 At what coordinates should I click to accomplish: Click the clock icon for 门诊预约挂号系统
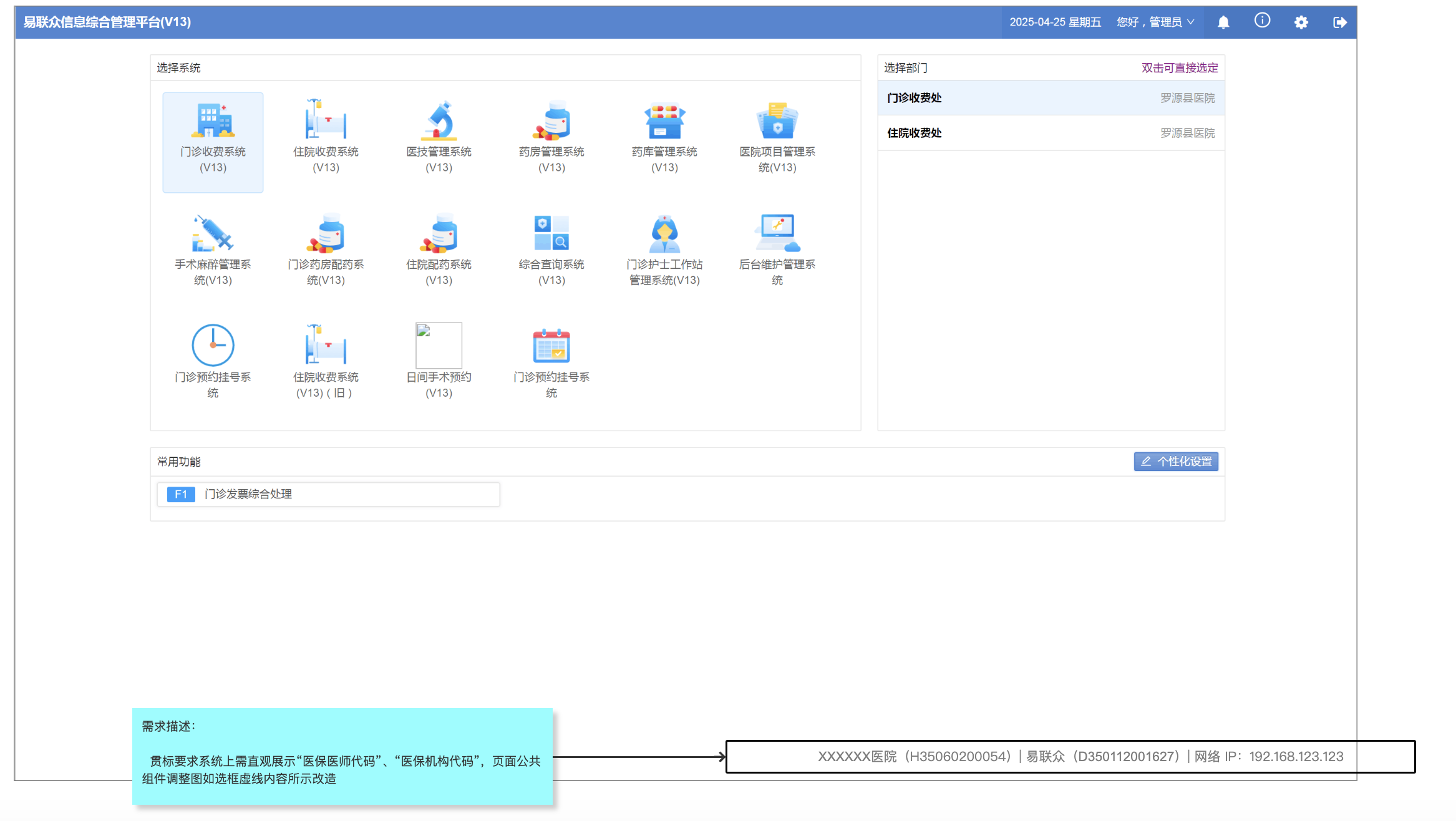[x=213, y=345]
